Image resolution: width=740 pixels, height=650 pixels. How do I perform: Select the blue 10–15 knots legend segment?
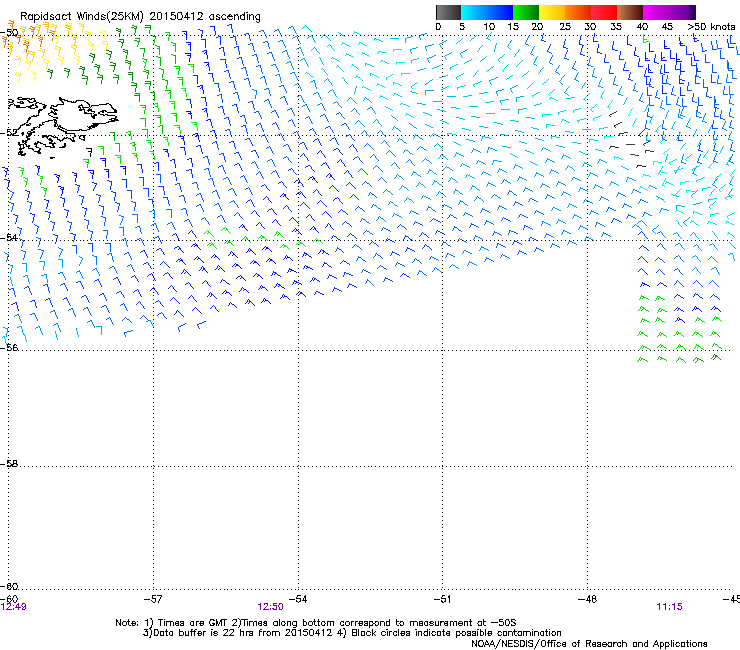[x=499, y=12]
